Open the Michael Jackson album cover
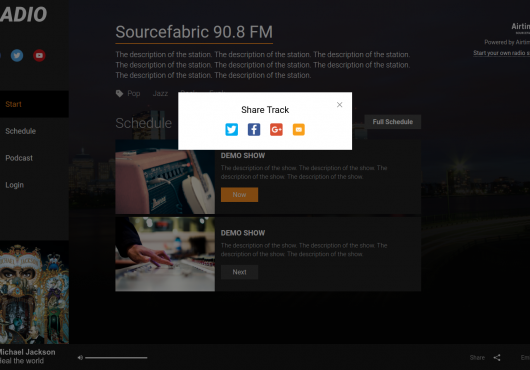The width and height of the screenshot is (530, 370). [34, 292]
